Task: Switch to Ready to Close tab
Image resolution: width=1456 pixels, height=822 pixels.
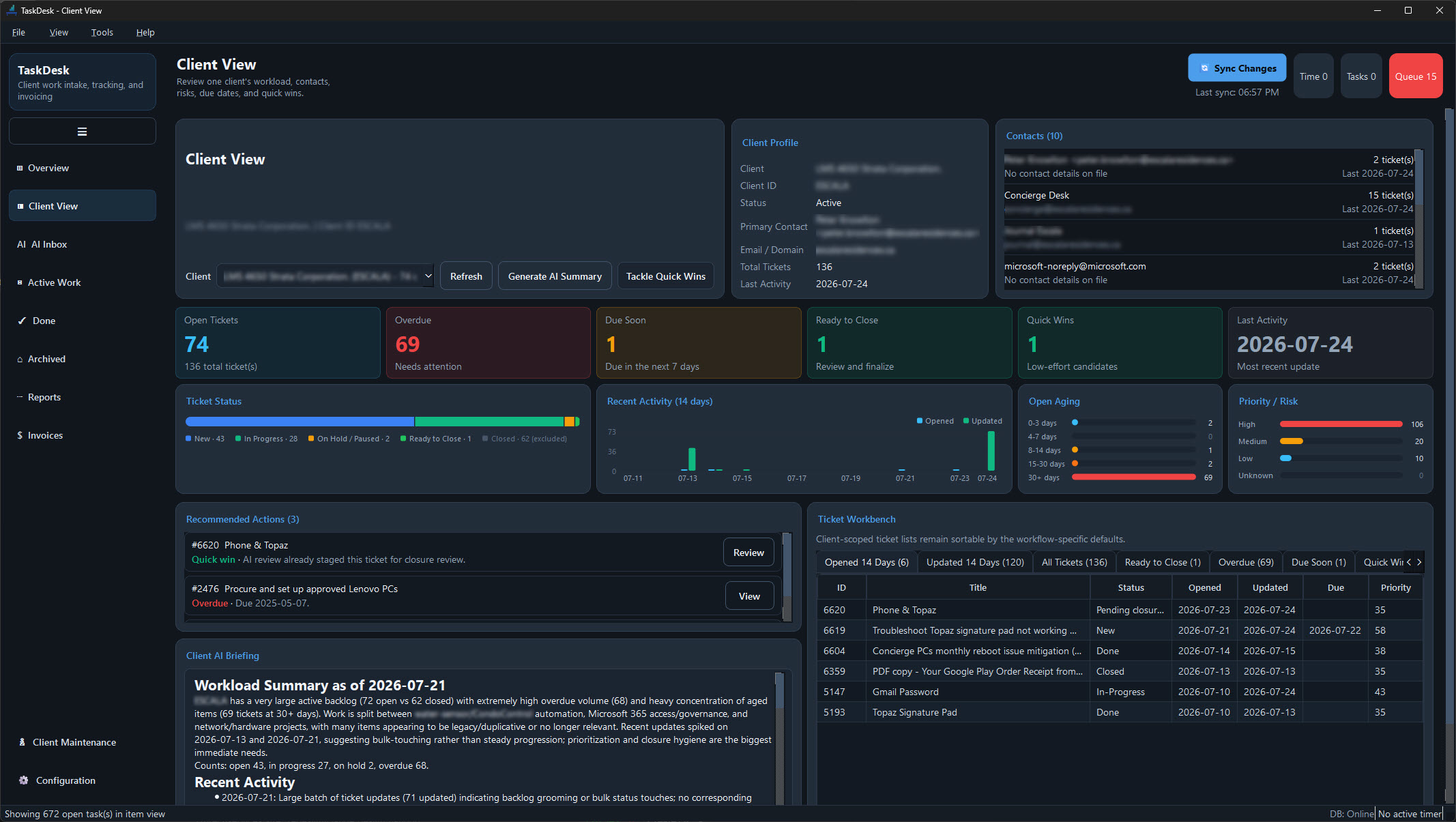Action: point(1163,563)
